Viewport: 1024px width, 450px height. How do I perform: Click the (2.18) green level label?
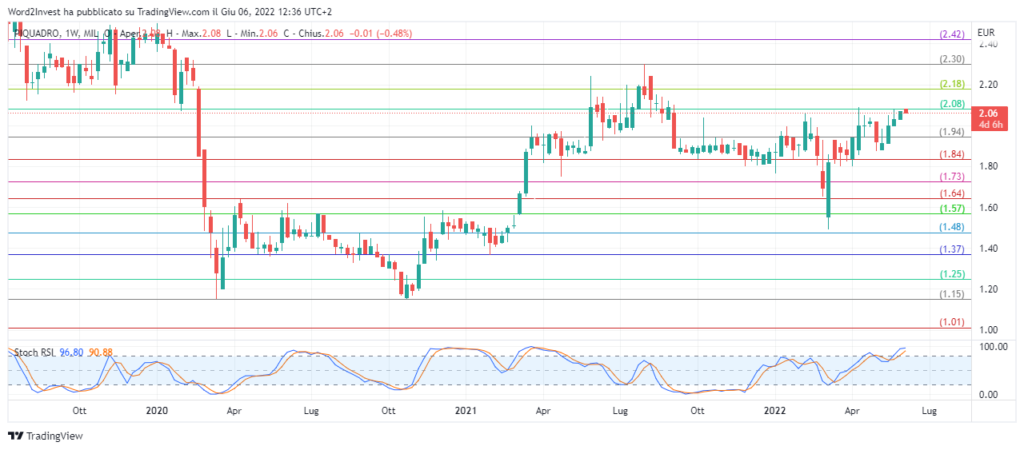click(x=951, y=84)
